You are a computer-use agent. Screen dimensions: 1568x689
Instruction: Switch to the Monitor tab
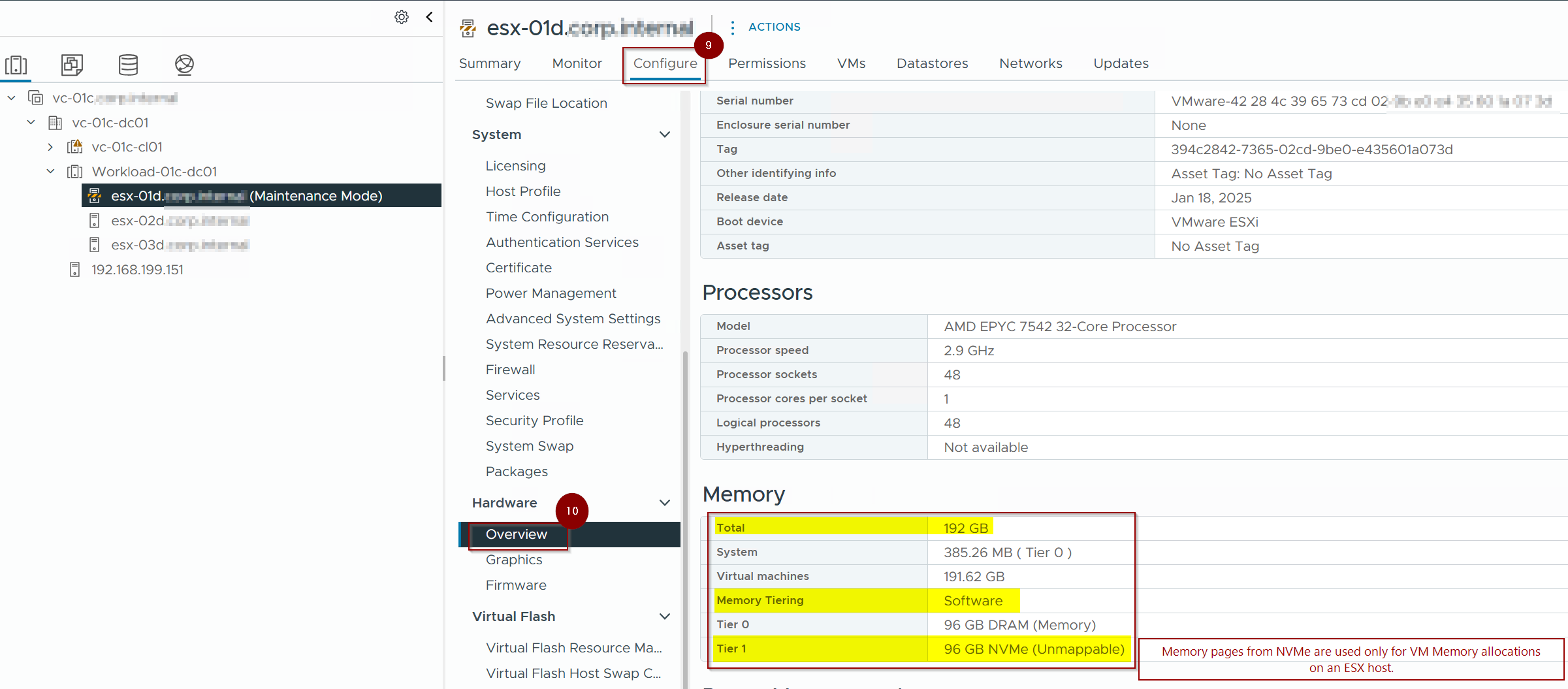(577, 63)
